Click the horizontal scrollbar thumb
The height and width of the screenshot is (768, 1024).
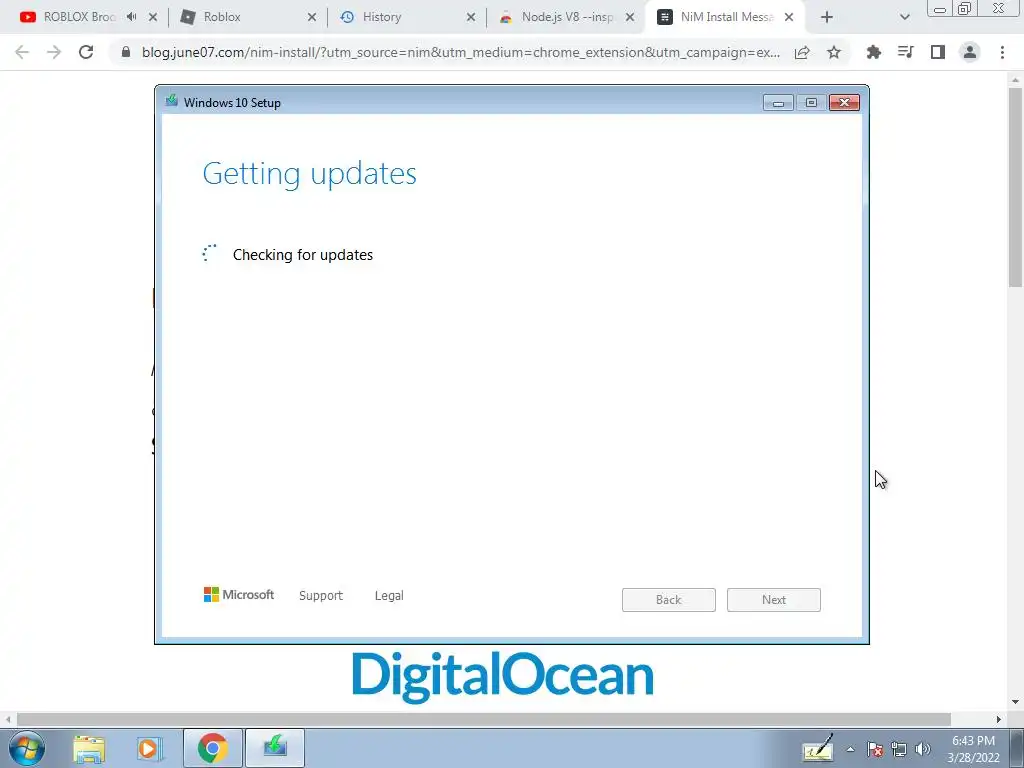[x=483, y=719]
